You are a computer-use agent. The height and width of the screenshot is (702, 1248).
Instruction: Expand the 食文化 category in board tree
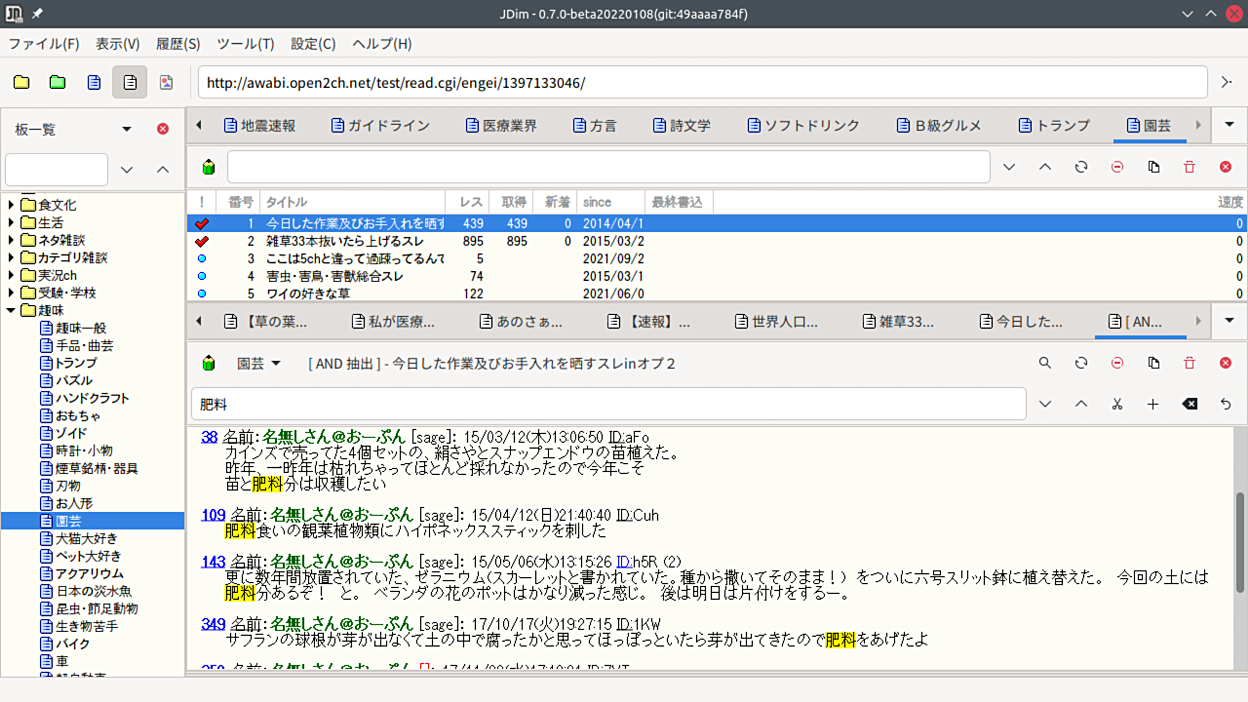coord(12,205)
